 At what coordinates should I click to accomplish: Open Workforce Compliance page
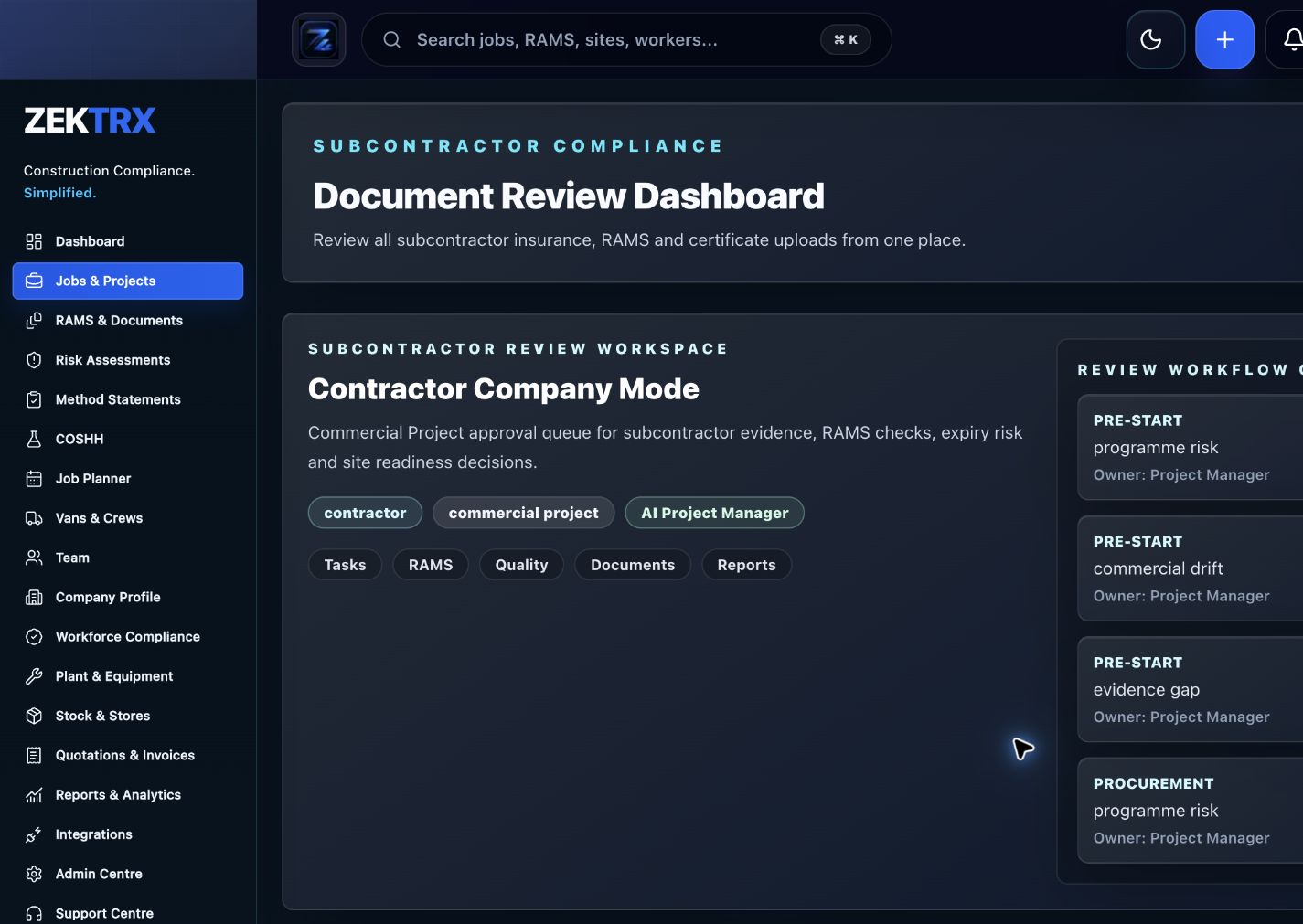tap(128, 637)
